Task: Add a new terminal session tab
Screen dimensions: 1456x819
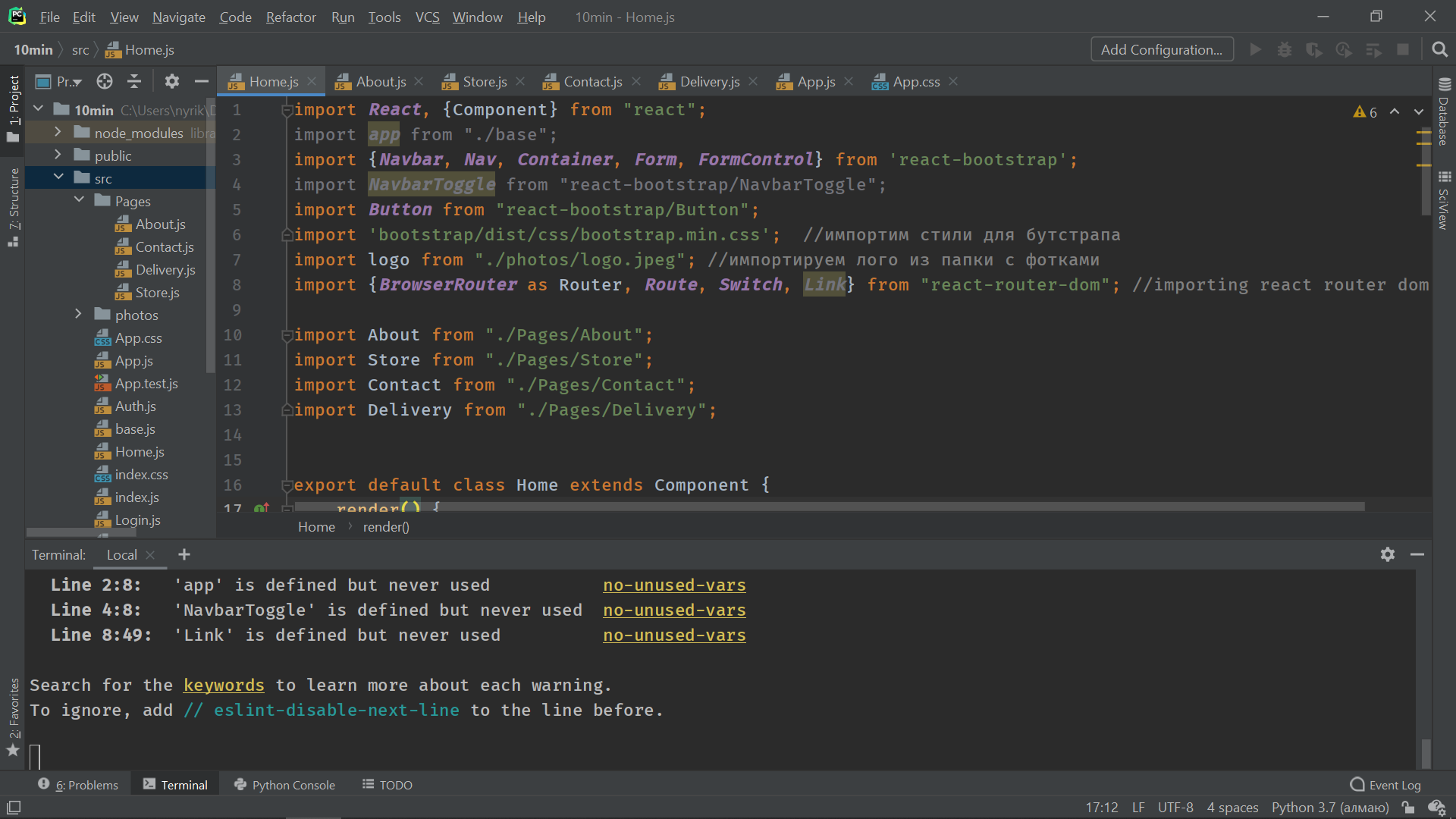Action: (x=184, y=554)
